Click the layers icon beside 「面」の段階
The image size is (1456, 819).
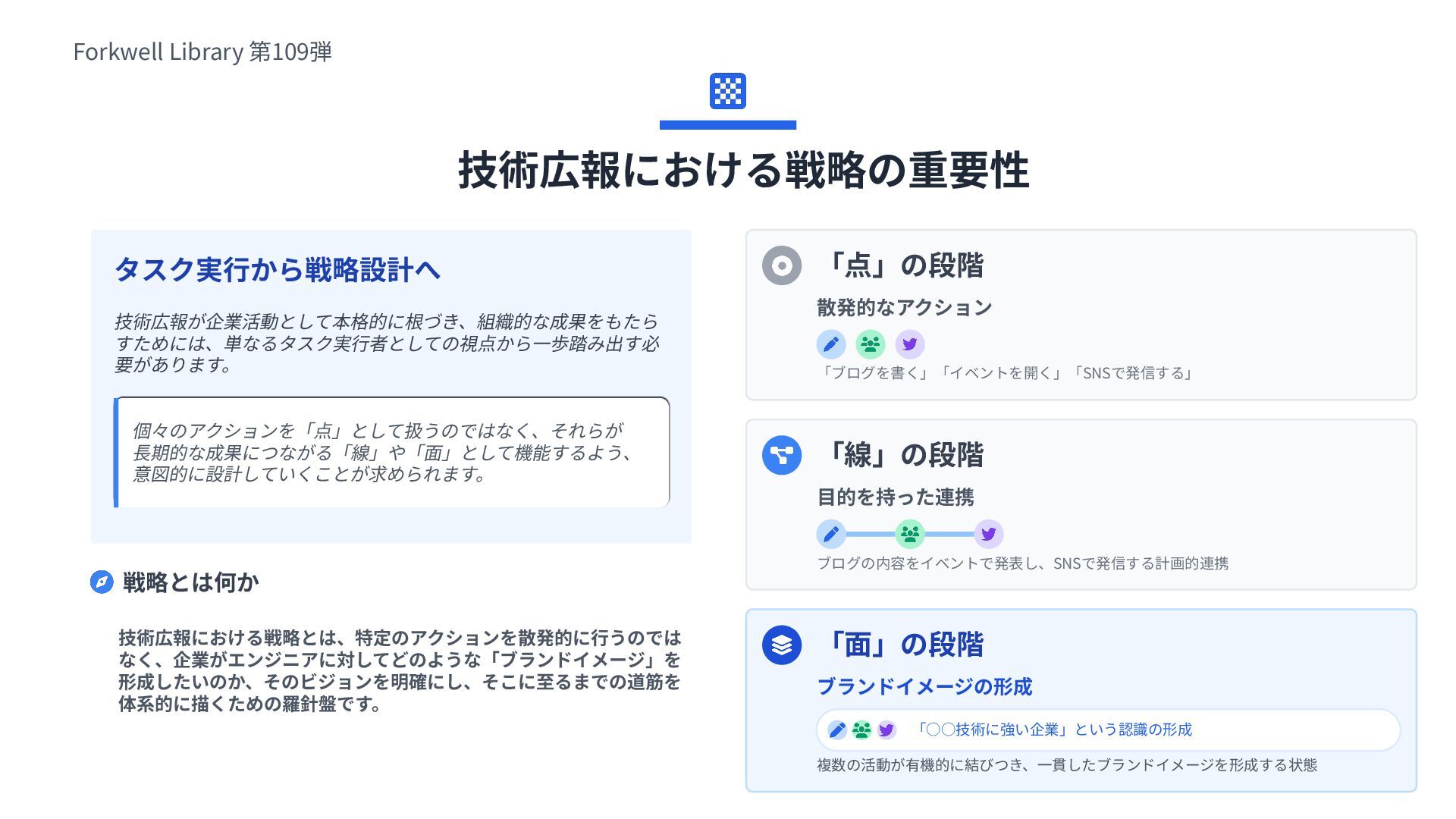coord(782,645)
